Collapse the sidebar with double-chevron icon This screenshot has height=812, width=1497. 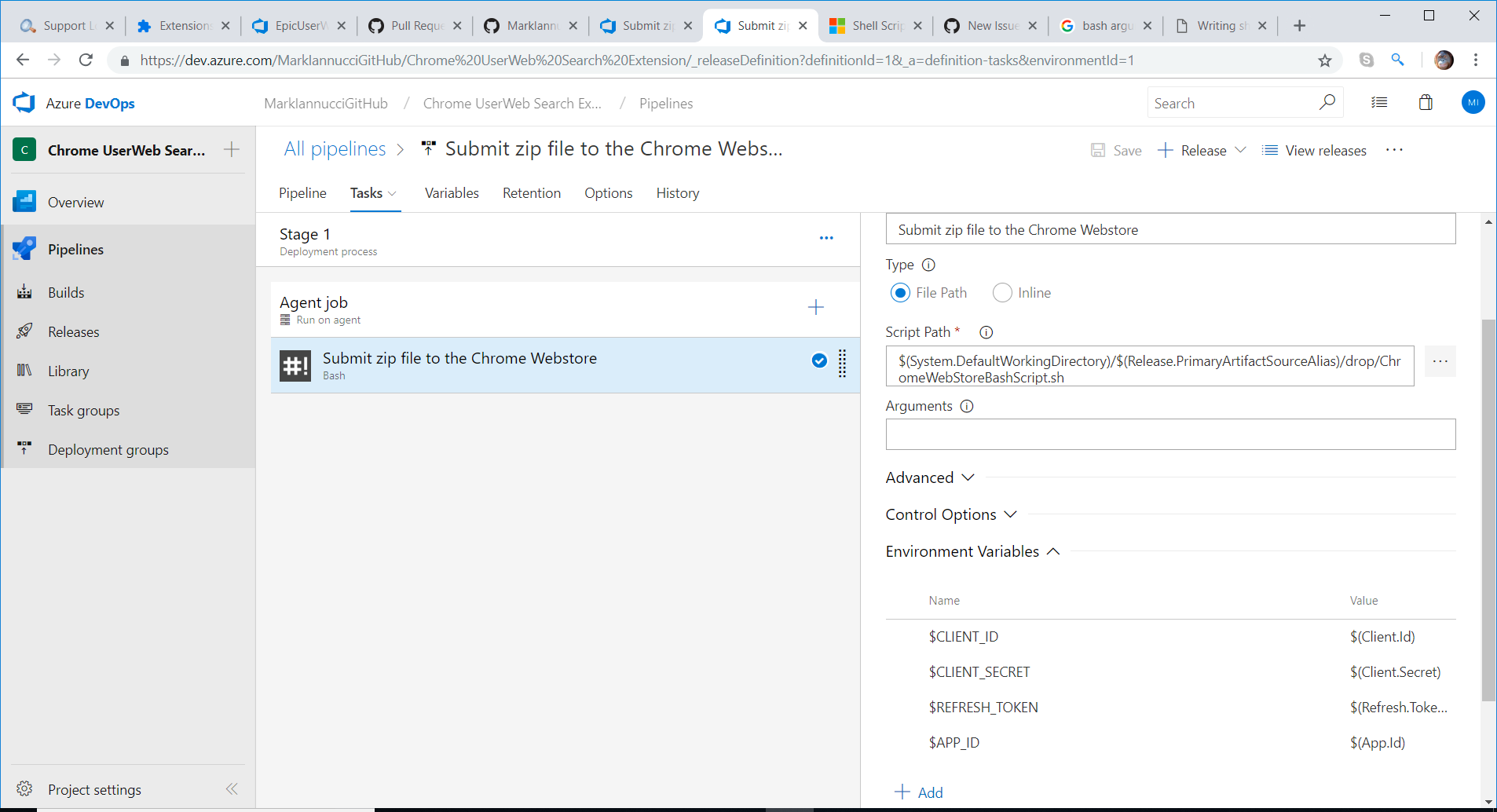(x=232, y=788)
